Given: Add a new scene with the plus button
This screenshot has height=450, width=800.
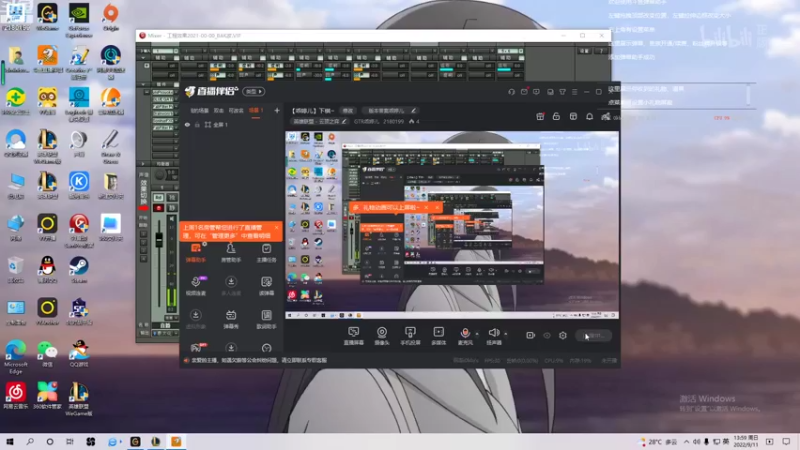Looking at the screenshot, I should (x=277, y=111).
